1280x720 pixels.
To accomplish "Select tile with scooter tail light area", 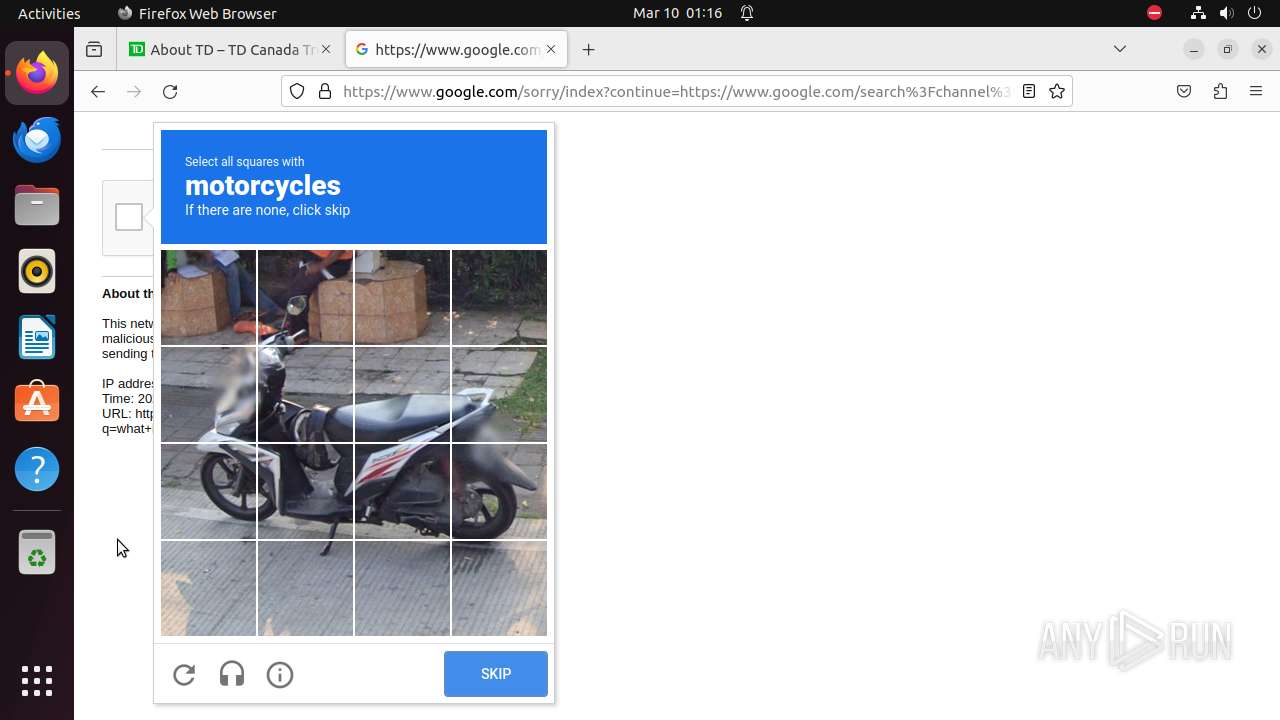I will [x=500, y=395].
